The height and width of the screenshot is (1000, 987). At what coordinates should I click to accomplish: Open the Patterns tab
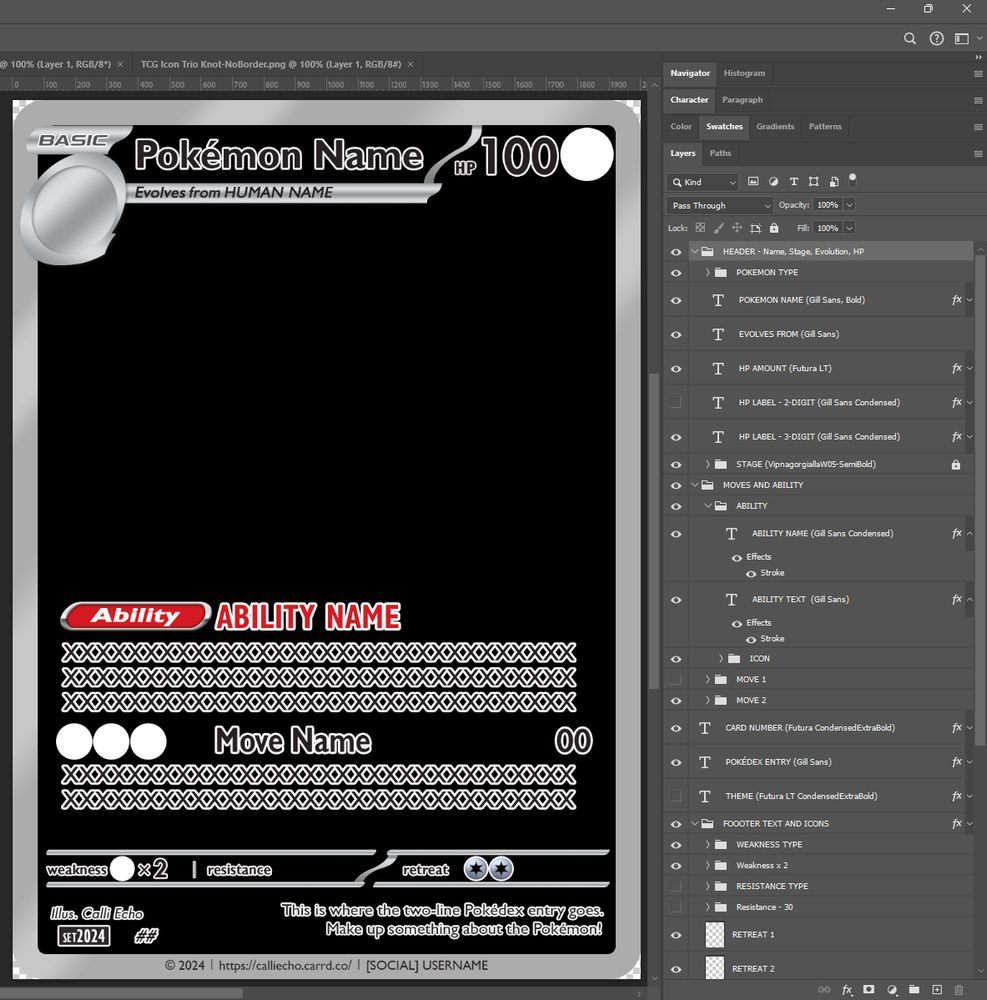825,127
